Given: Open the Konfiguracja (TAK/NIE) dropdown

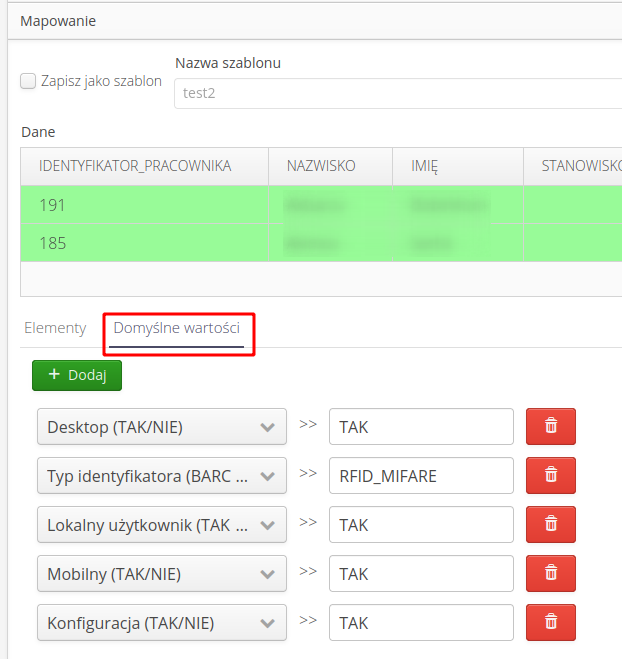Looking at the screenshot, I should click(161, 623).
